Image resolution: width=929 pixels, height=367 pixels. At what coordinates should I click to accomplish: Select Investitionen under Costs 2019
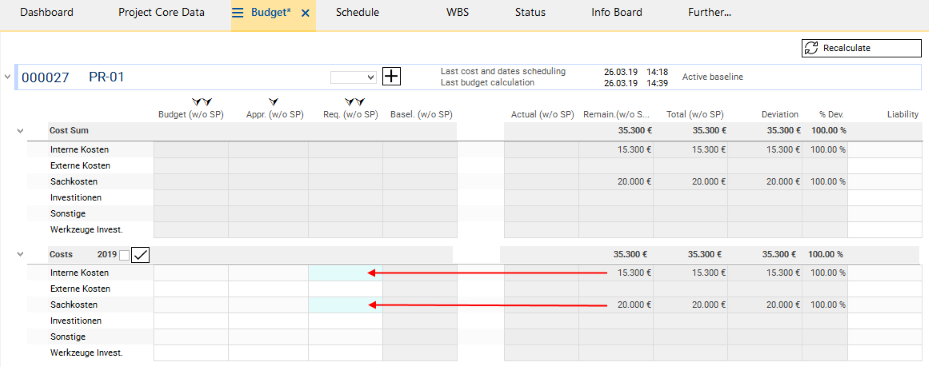75,321
